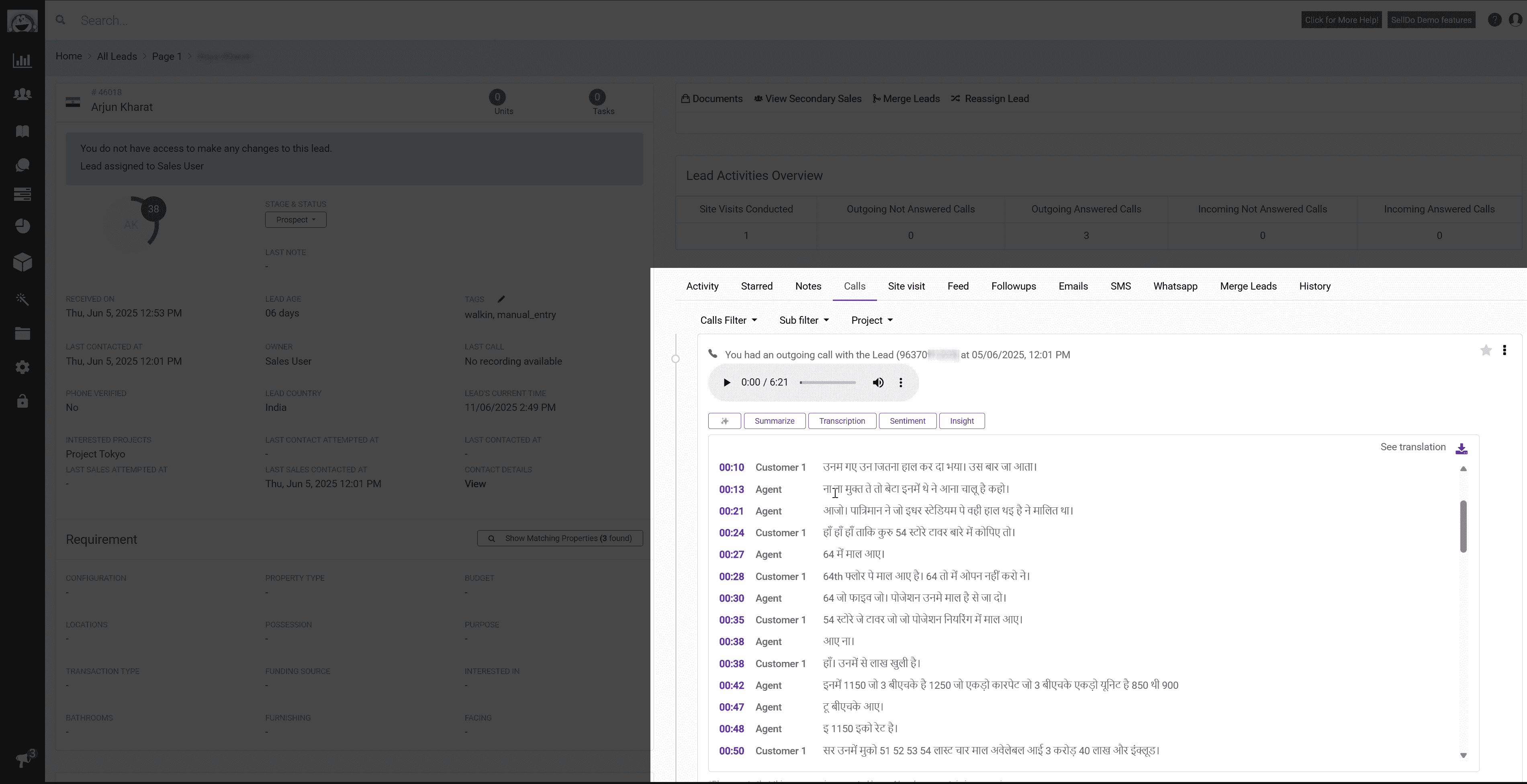Viewport: 1527px width, 784px height.
Task: Click the See translation link
Action: [x=1413, y=447]
